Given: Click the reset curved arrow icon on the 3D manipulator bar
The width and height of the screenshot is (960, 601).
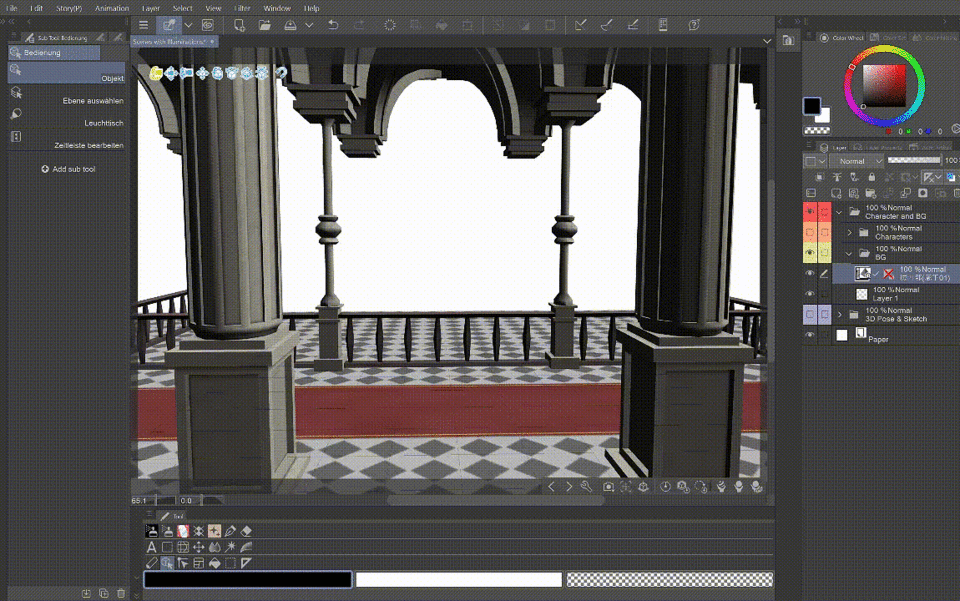Looking at the screenshot, I should [280, 73].
